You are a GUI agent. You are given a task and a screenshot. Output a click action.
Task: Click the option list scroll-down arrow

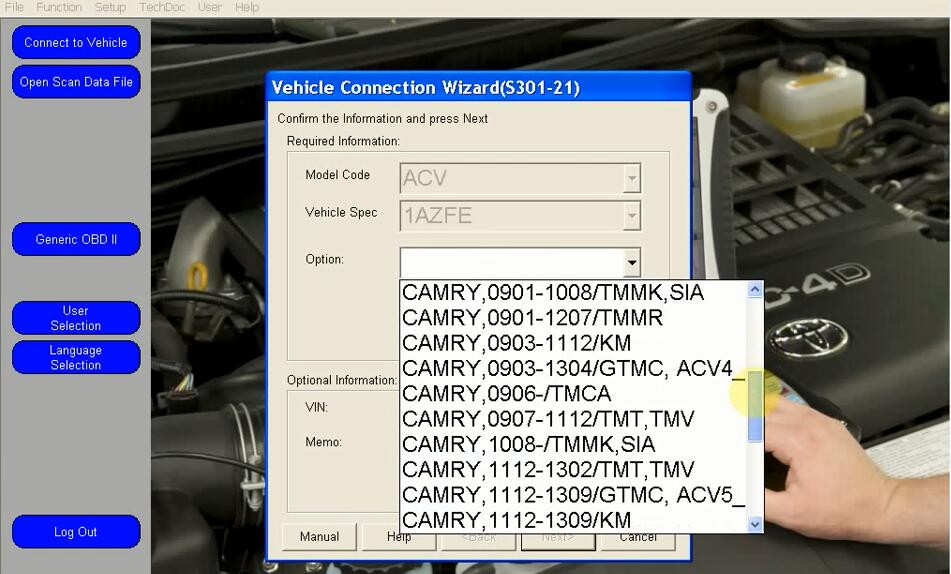(x=755, y=524)
